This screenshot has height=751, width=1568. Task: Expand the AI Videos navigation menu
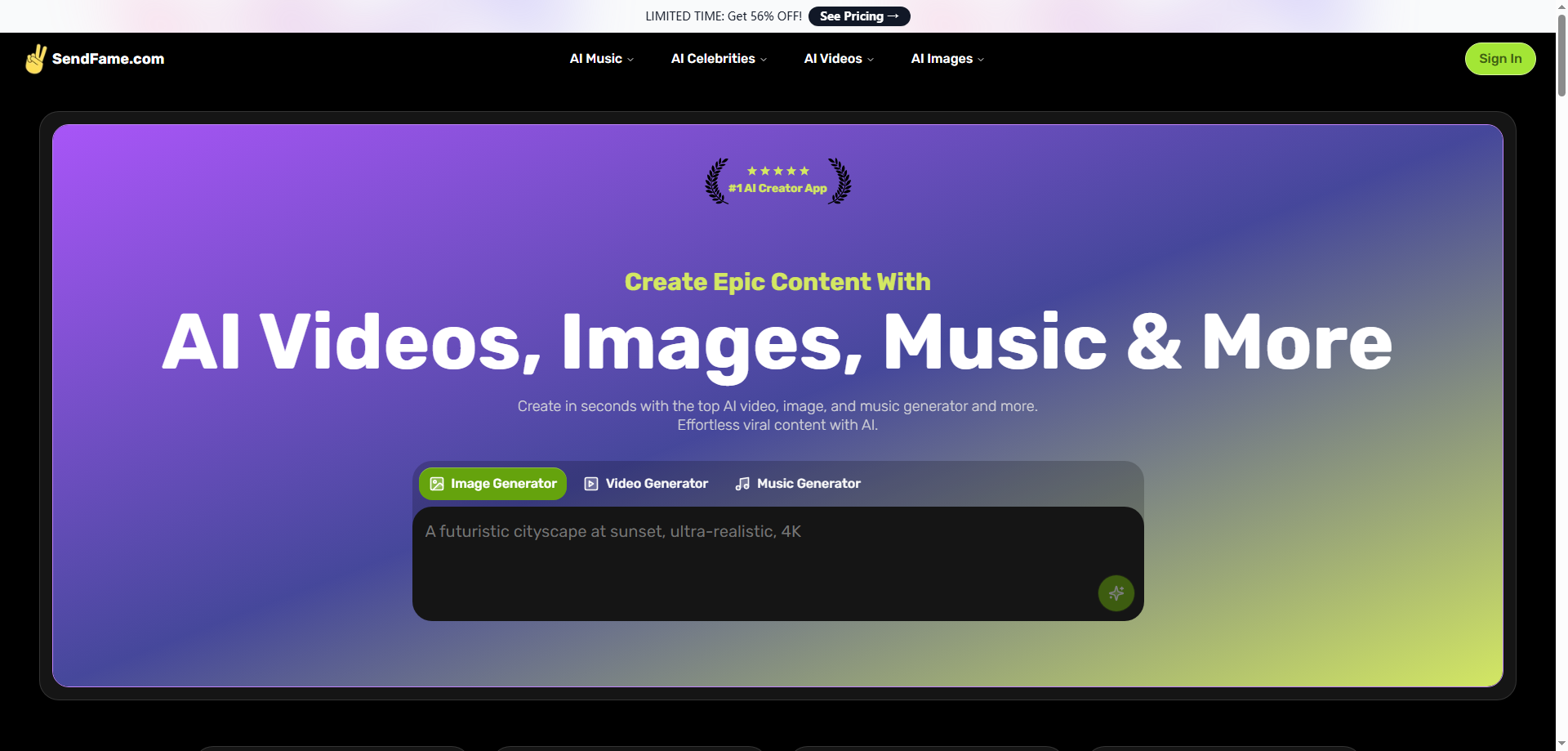point(839,59)
